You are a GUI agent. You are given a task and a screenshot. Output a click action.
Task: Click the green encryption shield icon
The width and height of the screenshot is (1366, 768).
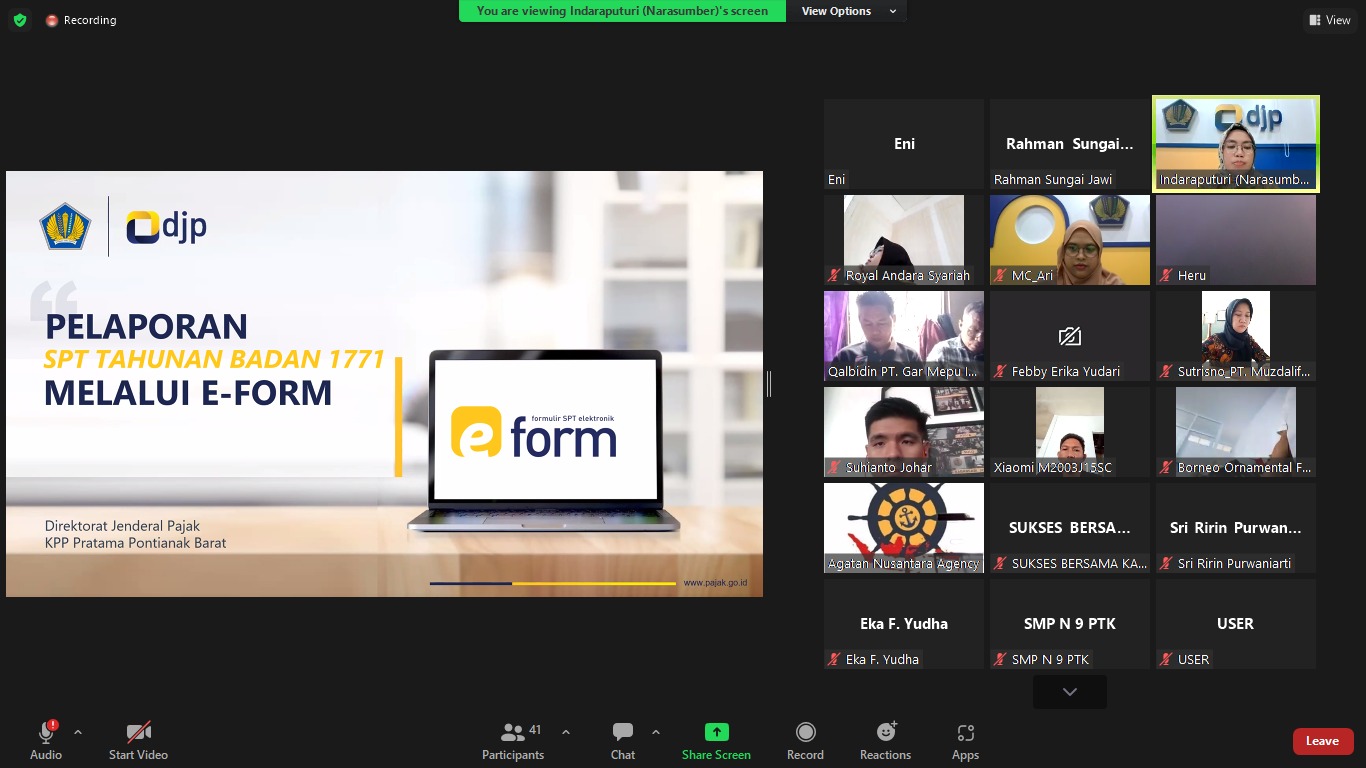[20, 20]
